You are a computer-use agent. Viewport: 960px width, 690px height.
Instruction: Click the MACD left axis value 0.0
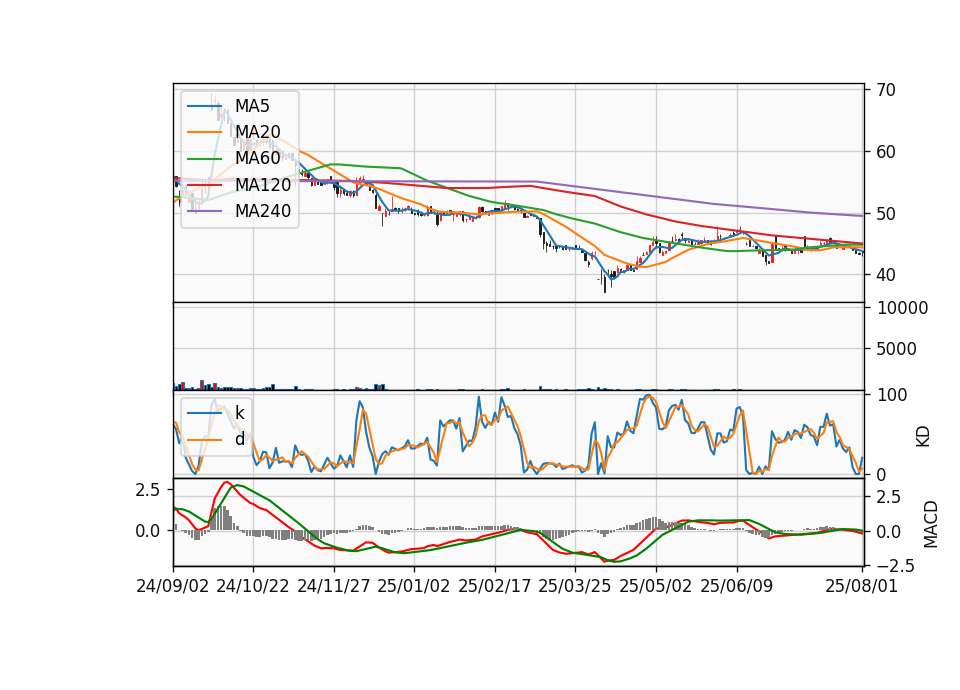148,531
